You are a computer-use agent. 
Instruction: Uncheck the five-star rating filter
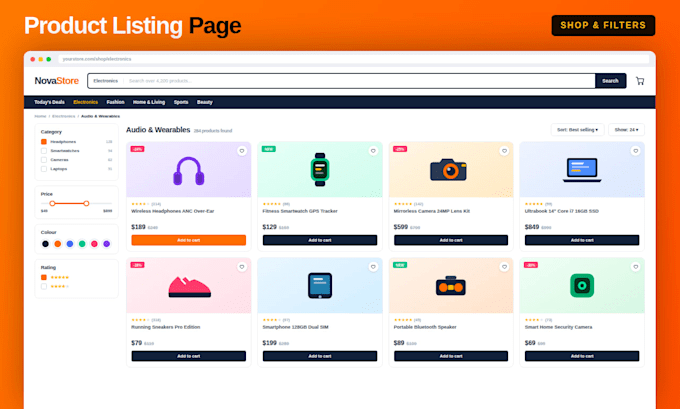pyautogui.click(x=44, y=277)
